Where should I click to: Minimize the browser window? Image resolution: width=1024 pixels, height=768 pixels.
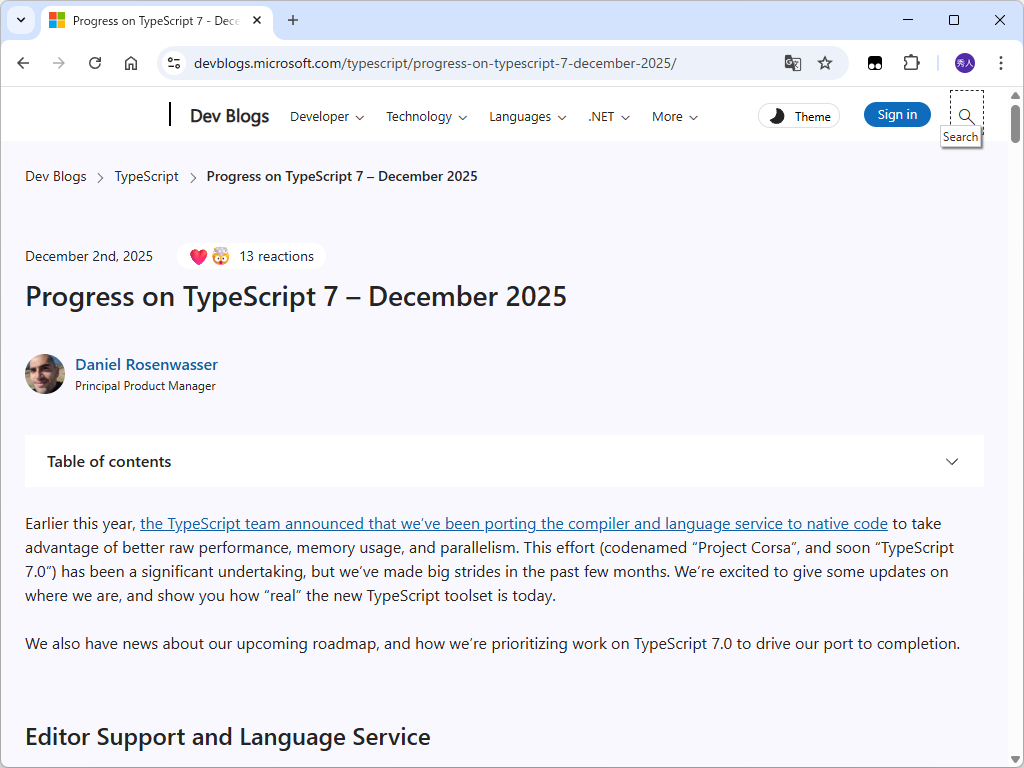pos(908,20)
